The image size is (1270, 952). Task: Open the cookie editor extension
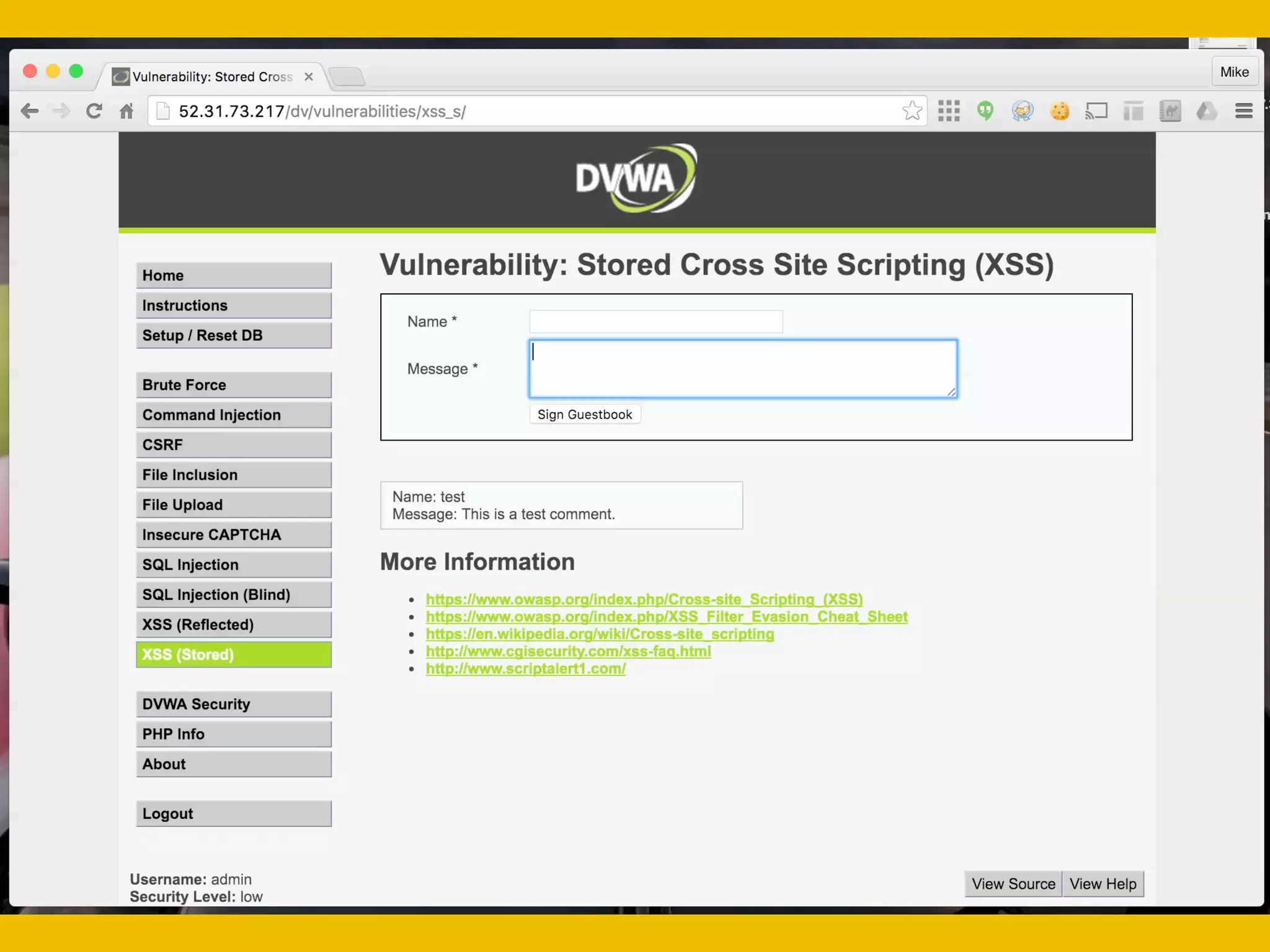(x=1060, y=111)
